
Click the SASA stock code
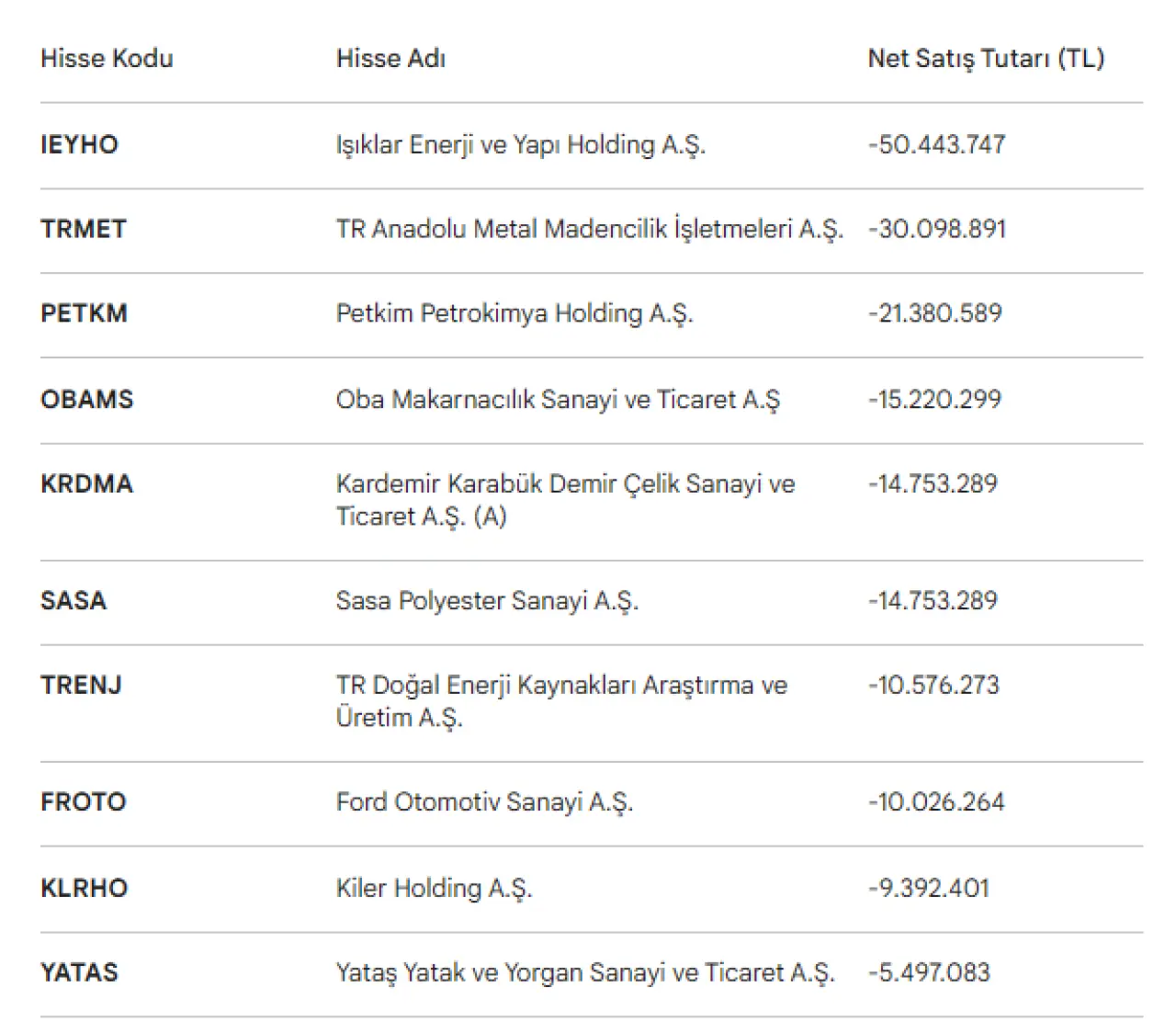click(73, 601)
